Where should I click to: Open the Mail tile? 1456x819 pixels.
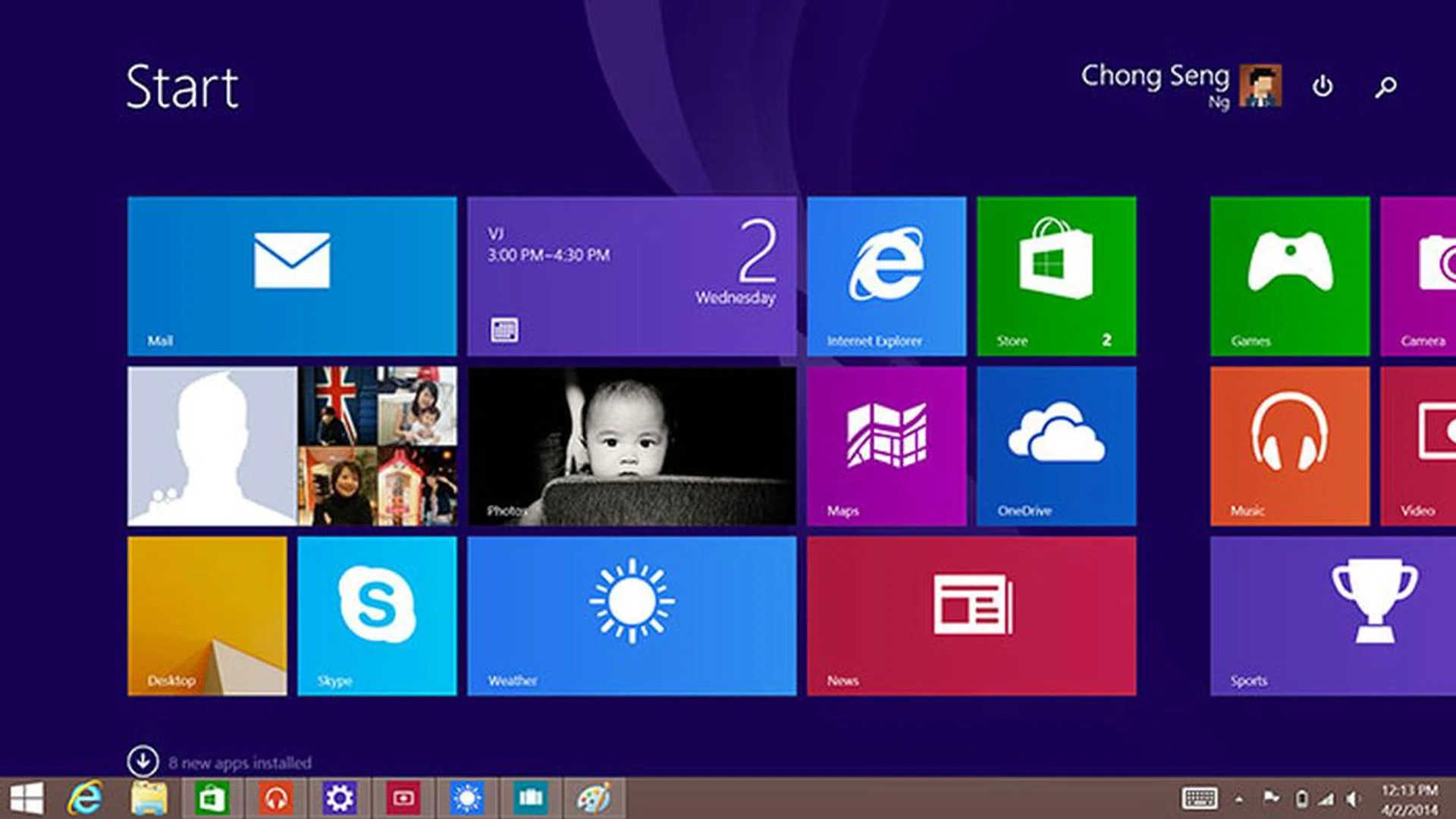click(292, 277)
